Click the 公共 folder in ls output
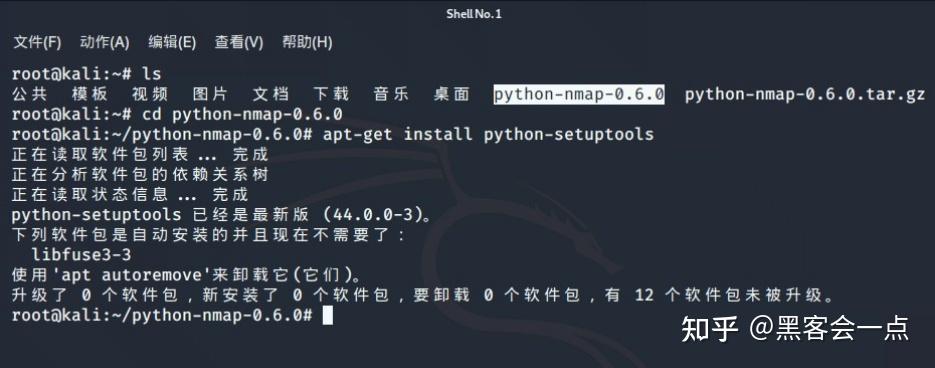 point(29,94)
